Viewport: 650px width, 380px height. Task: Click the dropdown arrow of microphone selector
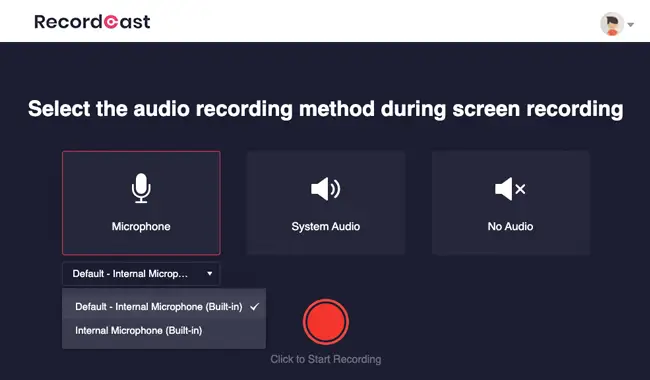click(209, 274)
